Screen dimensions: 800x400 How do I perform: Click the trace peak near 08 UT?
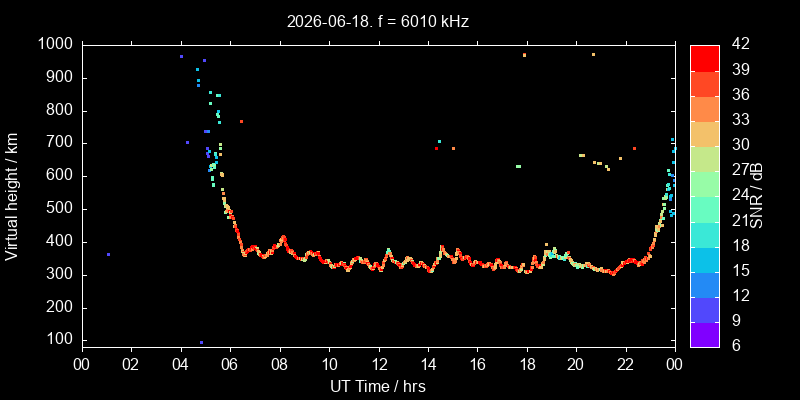(283, 237)
